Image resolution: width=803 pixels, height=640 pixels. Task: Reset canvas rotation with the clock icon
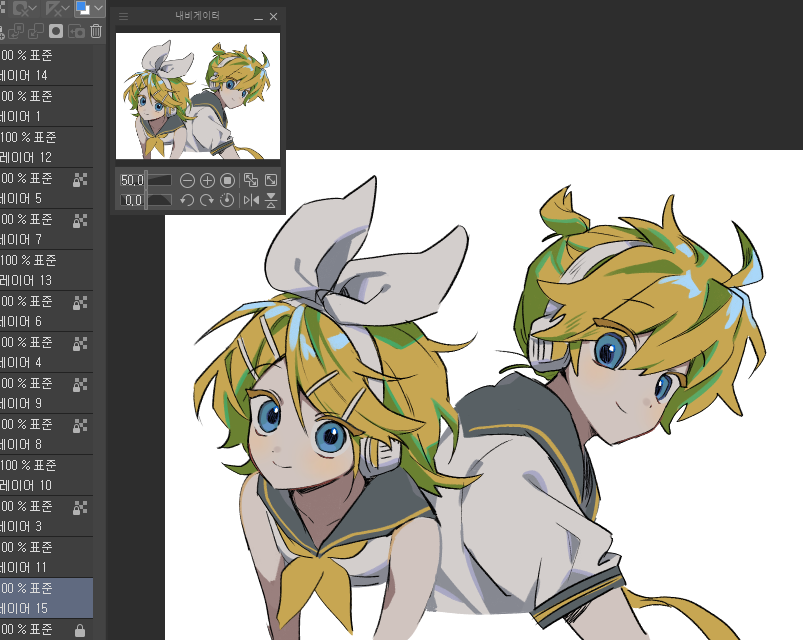tap(228, 200)
